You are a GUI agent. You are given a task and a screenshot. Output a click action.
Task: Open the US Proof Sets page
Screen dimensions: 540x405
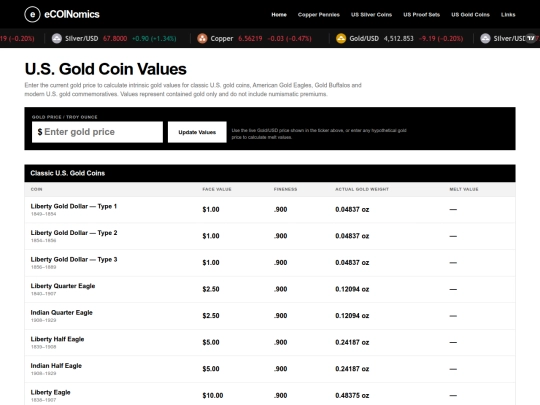click(x=422, y=14)
